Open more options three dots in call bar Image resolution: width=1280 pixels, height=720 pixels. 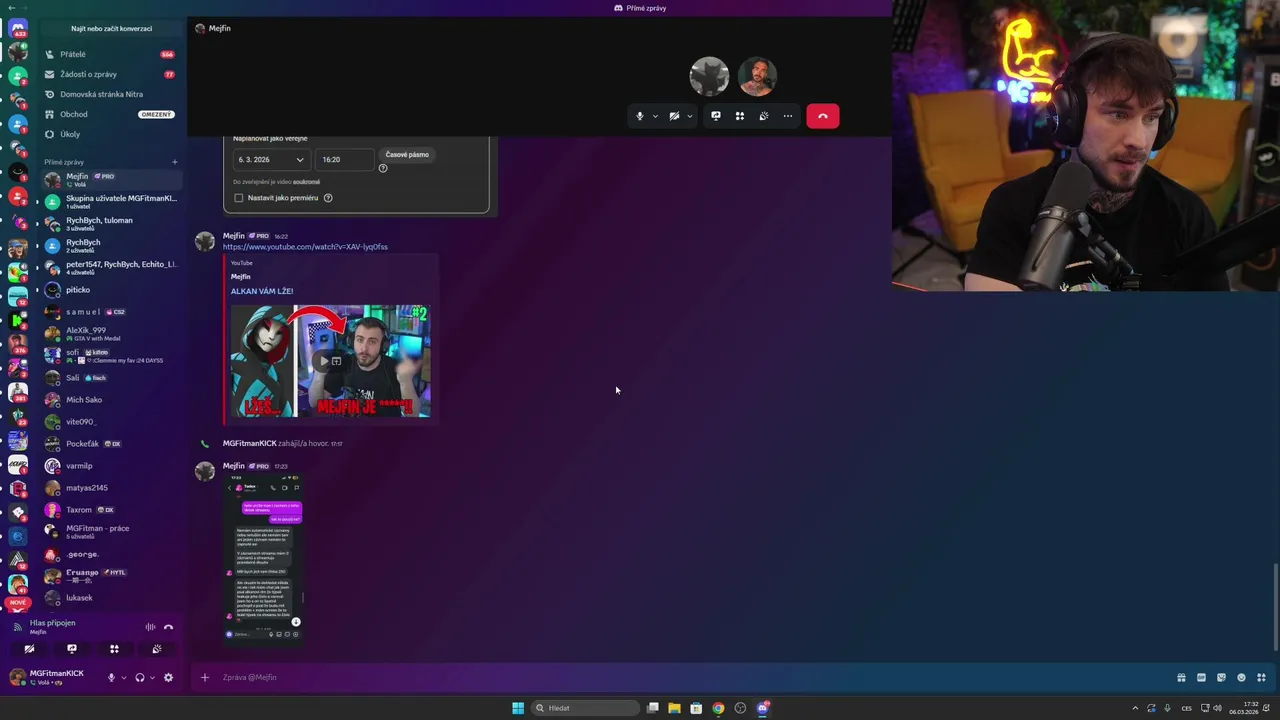(x=788, y=116)
